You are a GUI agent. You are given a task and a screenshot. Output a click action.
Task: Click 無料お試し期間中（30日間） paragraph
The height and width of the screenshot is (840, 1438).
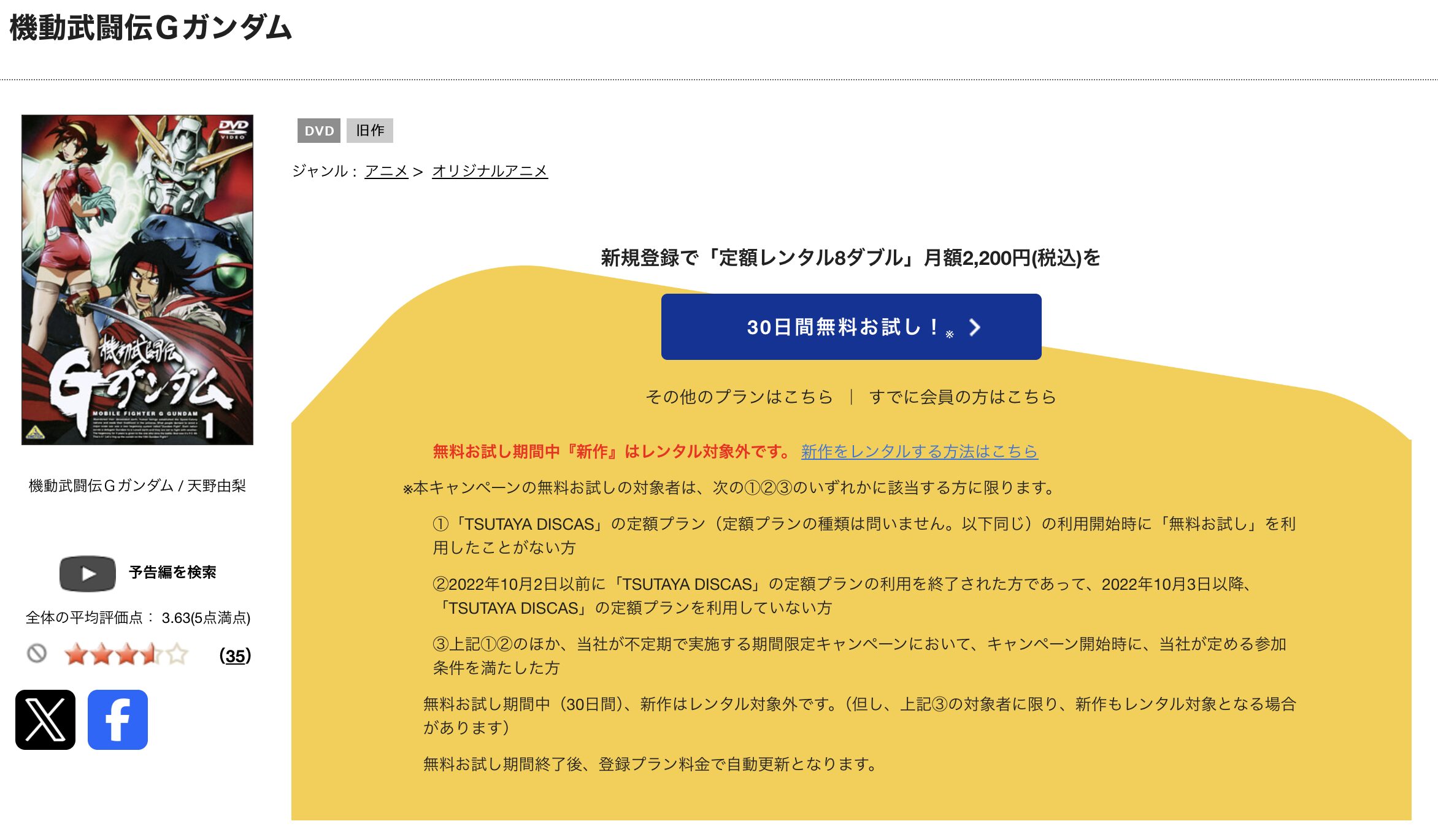pyautogui.click(x=859, y=716)
